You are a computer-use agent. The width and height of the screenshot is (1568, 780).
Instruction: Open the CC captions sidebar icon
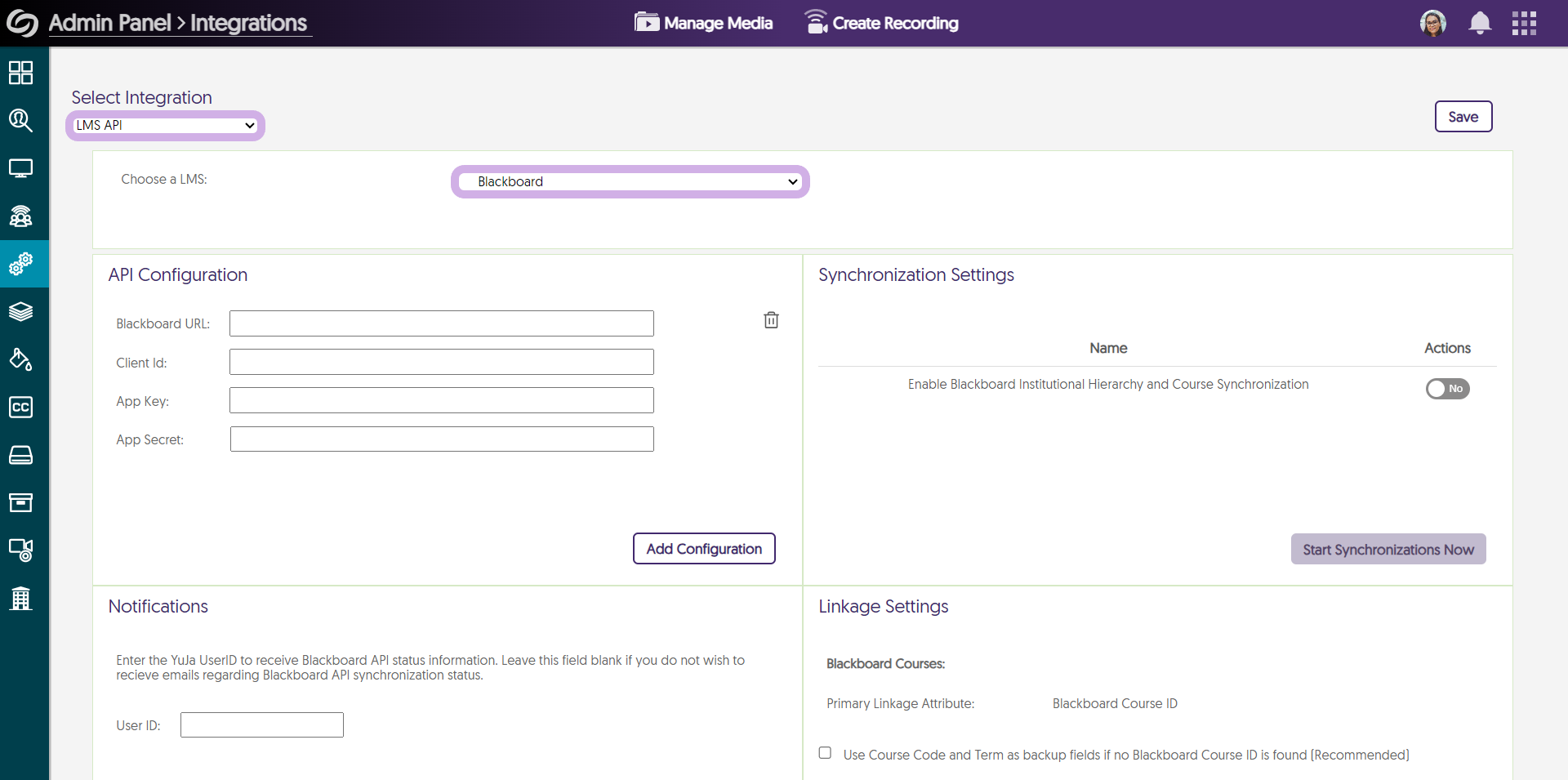pos(21,407)
